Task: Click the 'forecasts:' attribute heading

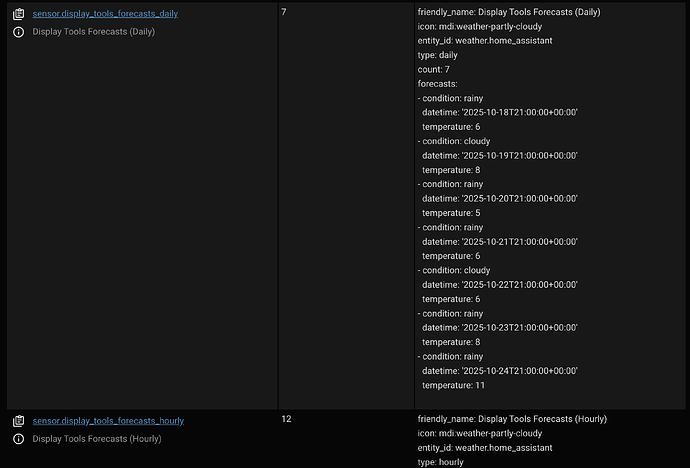Action: click(438, 84)
